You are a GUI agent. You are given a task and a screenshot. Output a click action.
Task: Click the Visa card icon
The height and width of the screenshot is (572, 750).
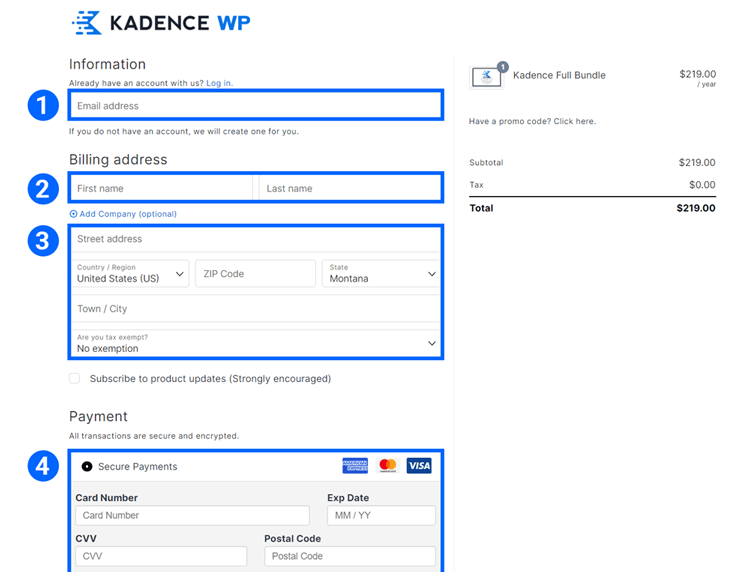[419, 466]
